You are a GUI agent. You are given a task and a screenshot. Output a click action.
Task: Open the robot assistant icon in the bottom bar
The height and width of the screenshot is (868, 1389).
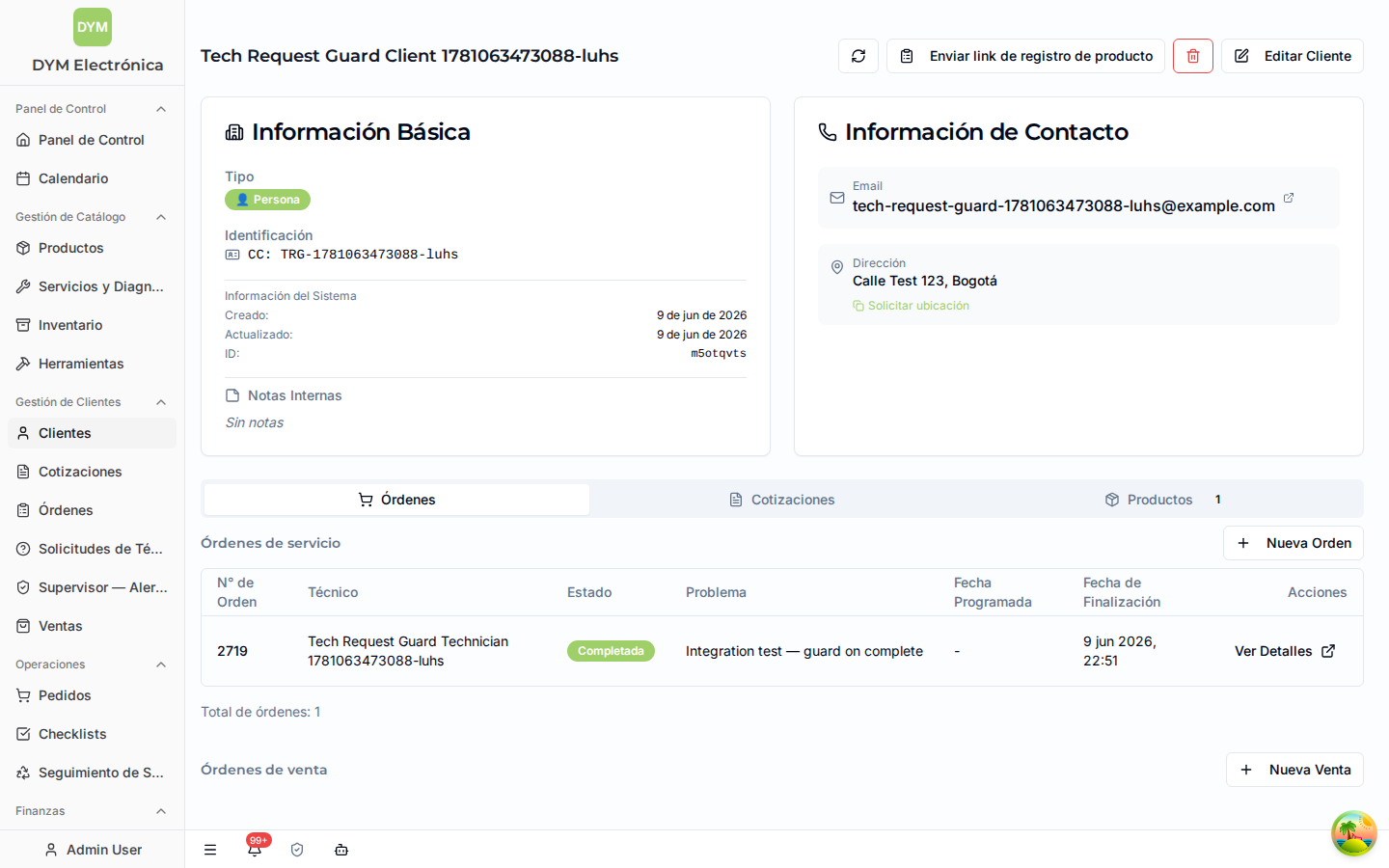(x=341, y=850)
